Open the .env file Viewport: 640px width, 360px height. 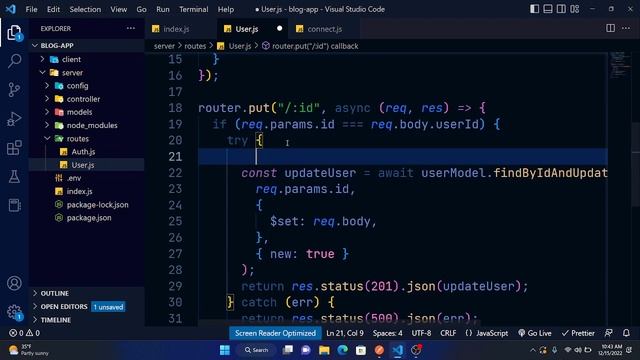(x=74, y=178)
